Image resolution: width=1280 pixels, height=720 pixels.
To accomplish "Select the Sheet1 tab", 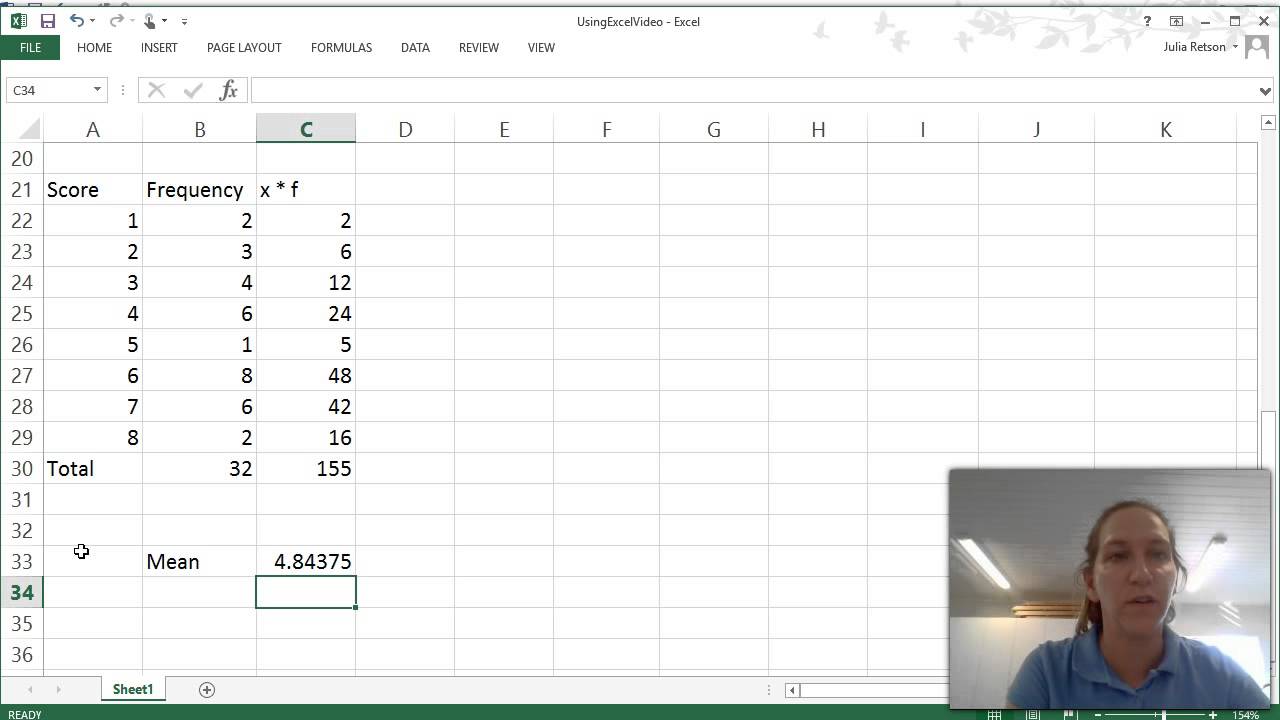I will pyautogui.click(x=133, y=689).
